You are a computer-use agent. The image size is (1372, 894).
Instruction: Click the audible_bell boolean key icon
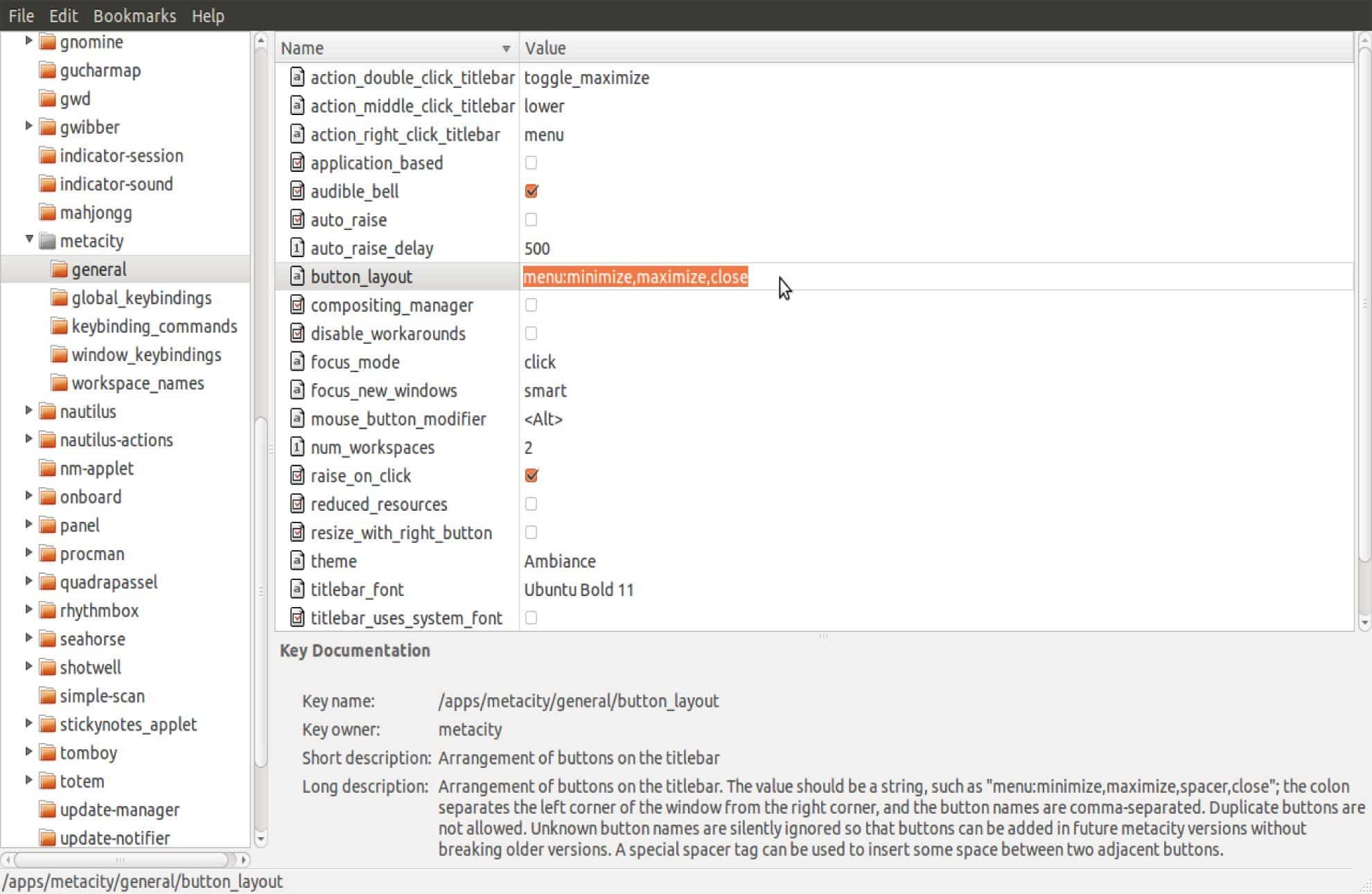(297, 191)
